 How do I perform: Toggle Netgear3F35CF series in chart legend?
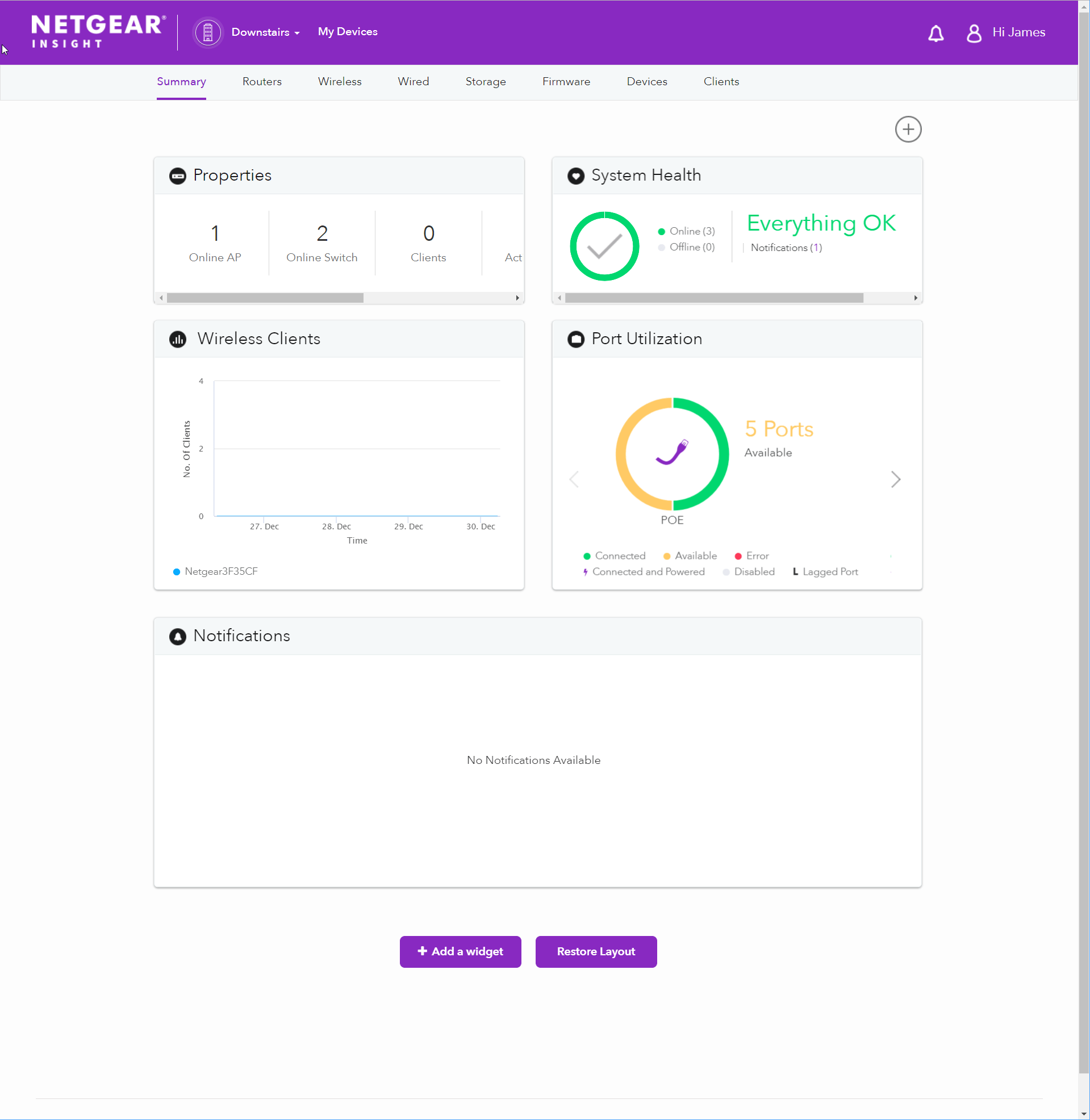[x=215, y=571]
